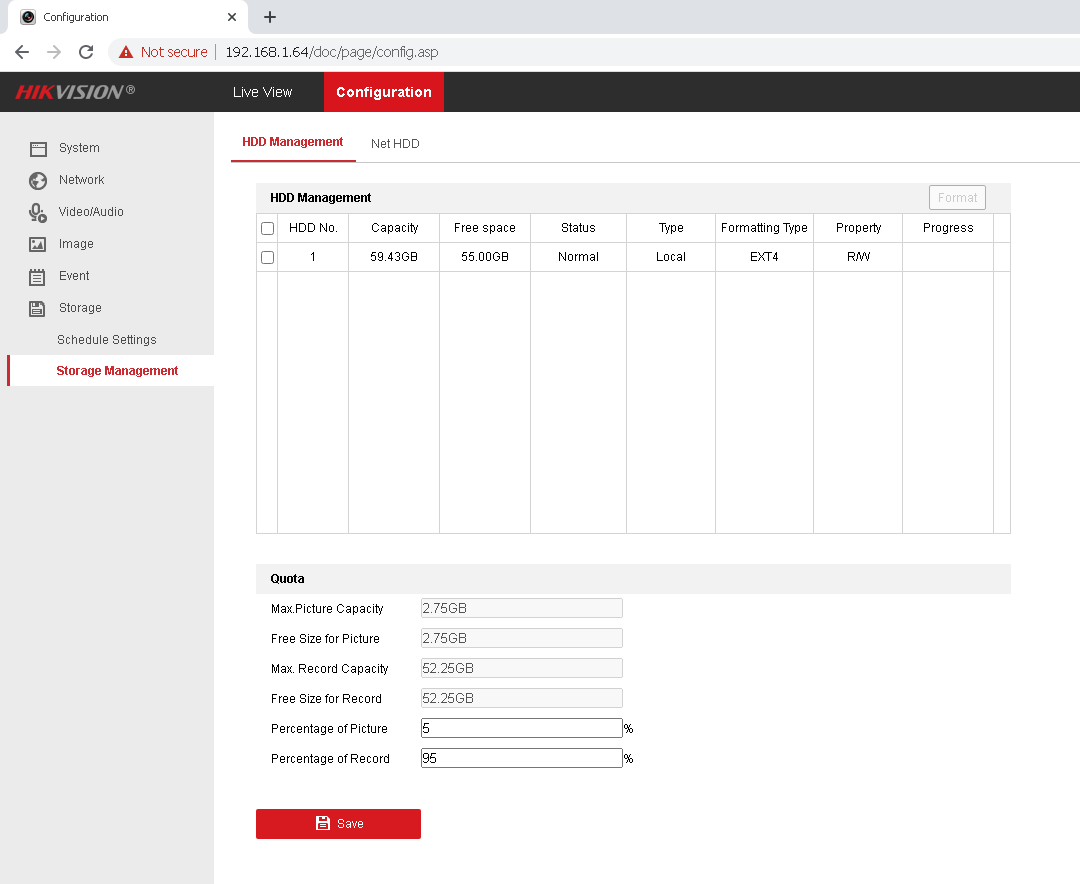Click the Storage floppy disk icon
This screenshot has width=1080, height=884.
click(38, 308)
